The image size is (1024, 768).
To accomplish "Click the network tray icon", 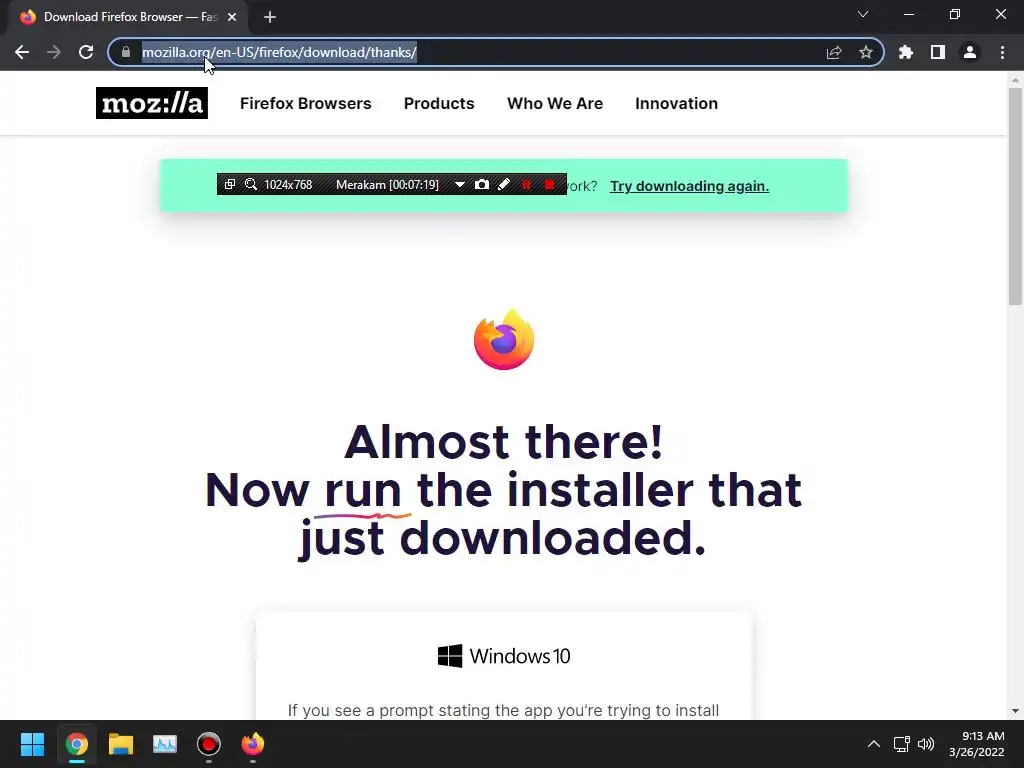I will coord(902,744).
